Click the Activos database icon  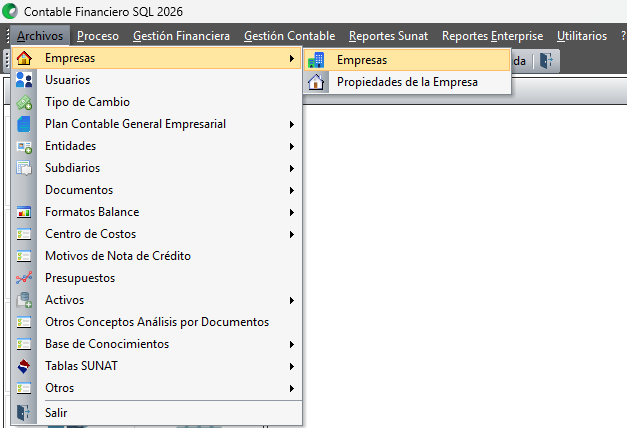(x=24, y=300)
